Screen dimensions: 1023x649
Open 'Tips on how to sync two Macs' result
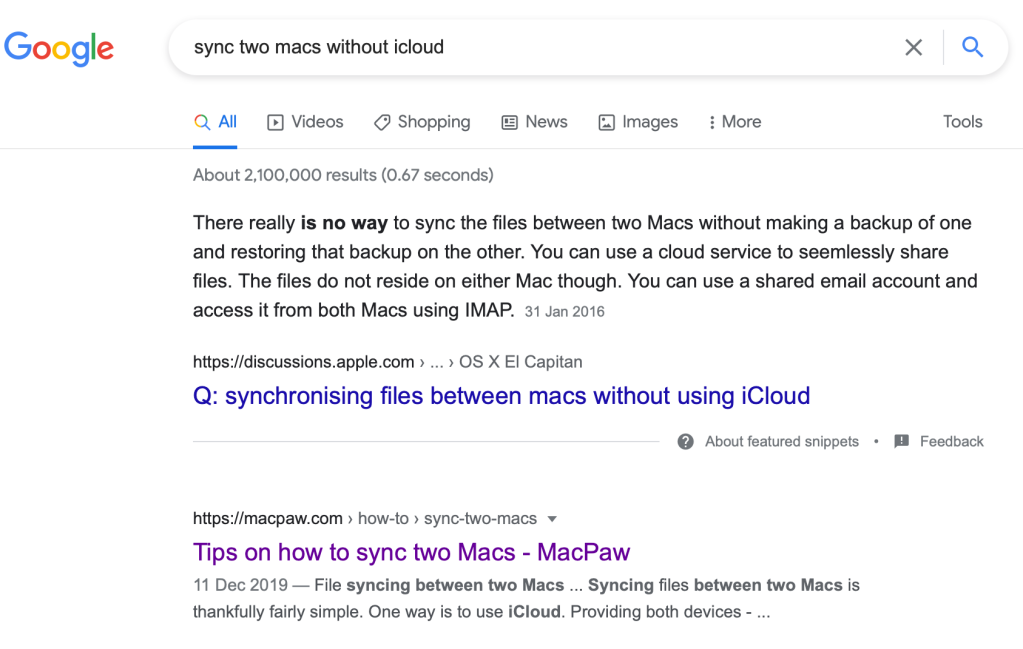(411, 552)
